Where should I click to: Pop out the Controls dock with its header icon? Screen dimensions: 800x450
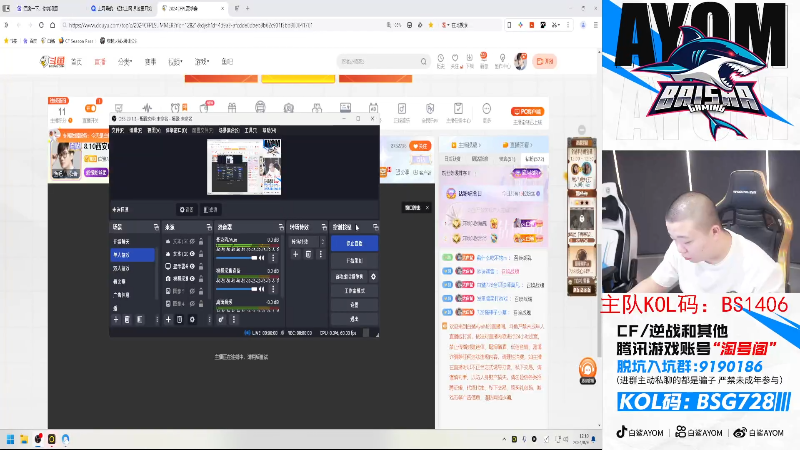click(376, 227)
